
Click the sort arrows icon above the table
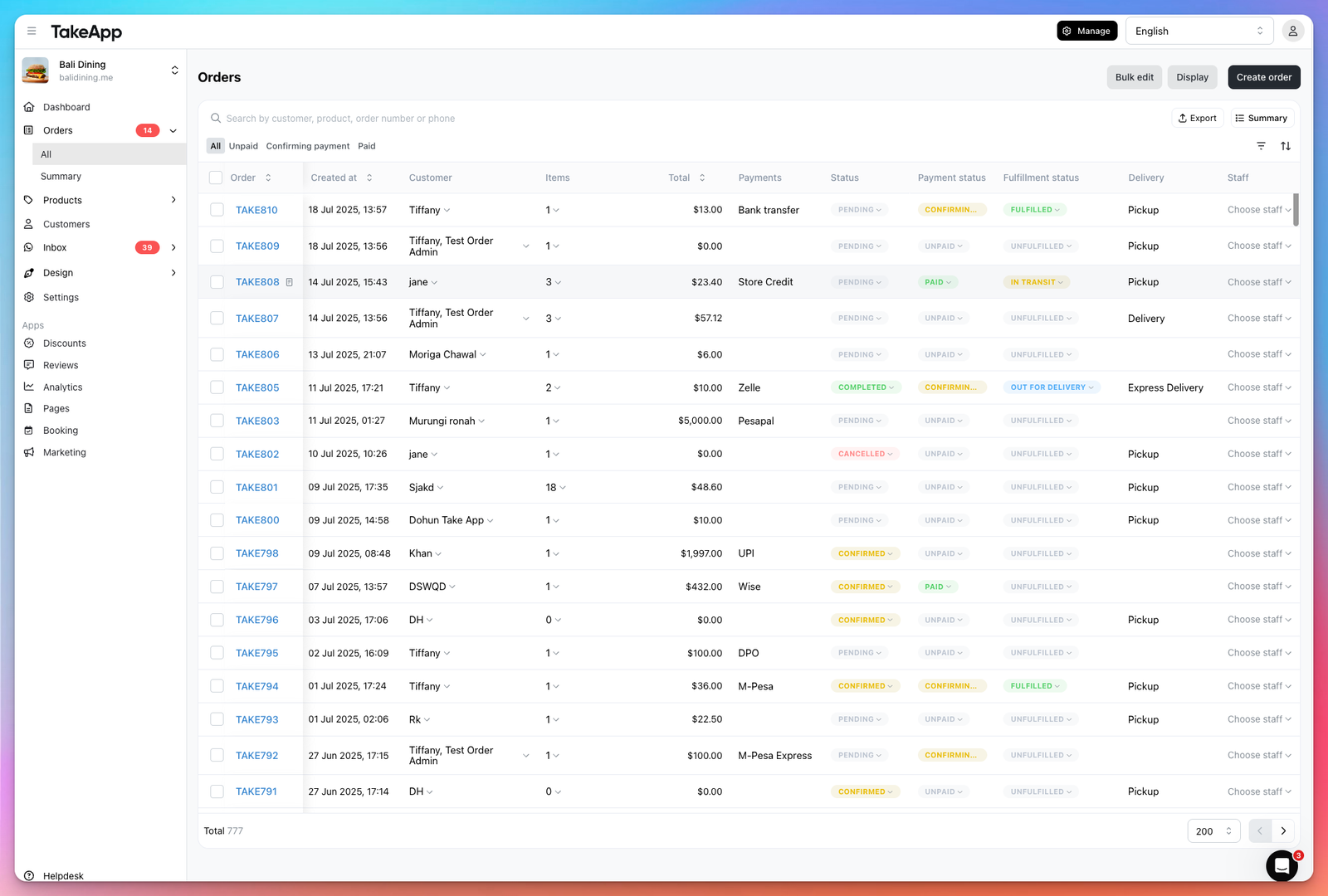(x=1286, y=146)
